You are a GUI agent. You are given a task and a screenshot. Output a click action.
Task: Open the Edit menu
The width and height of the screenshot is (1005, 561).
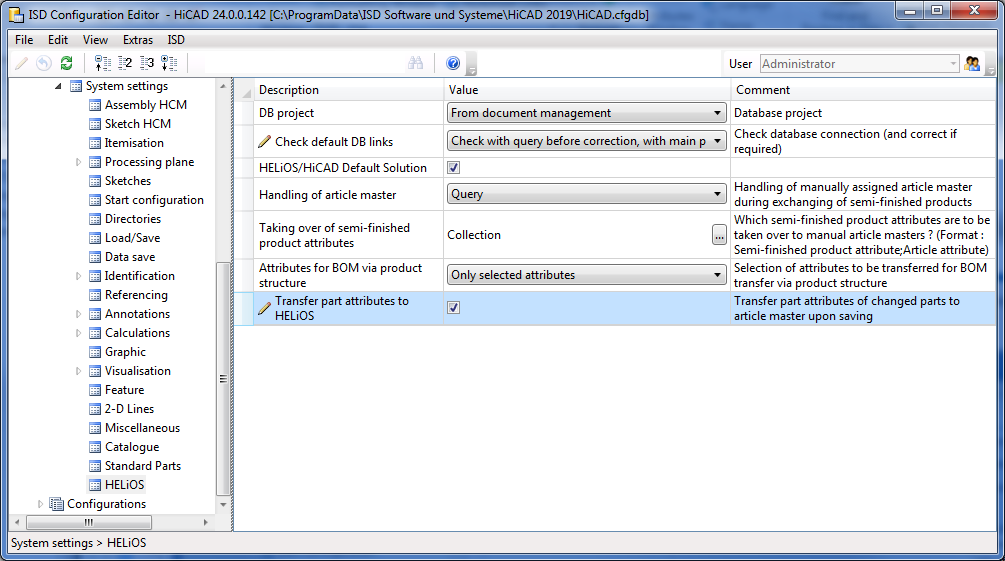point(58,40)
